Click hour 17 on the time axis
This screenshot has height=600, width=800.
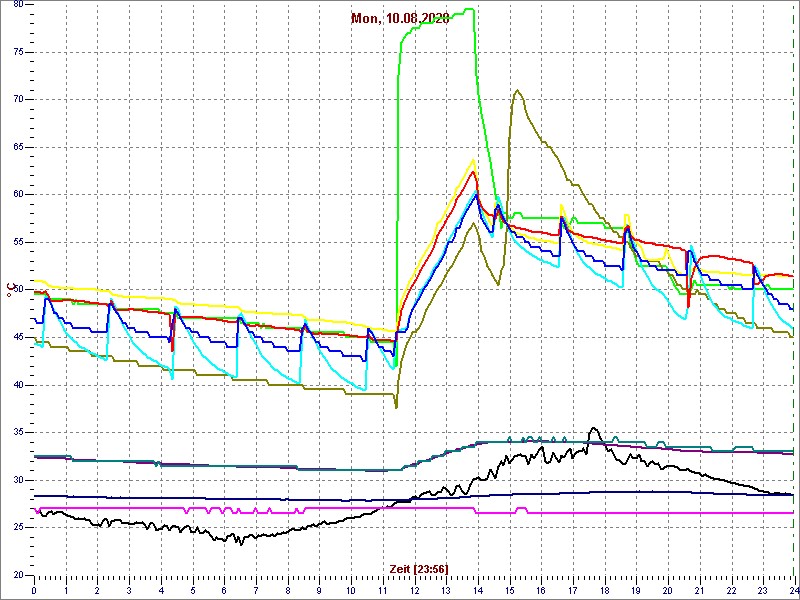[572, 590]
